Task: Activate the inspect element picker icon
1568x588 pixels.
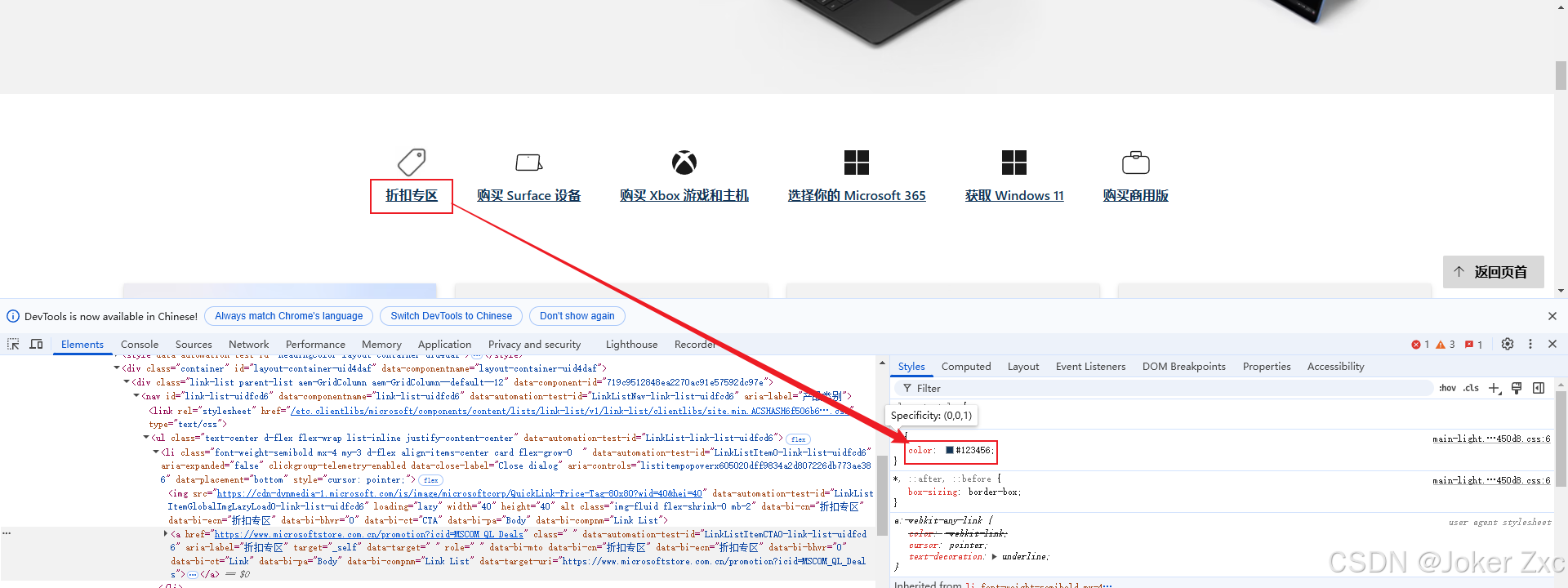Action: (x=13, y=344)
